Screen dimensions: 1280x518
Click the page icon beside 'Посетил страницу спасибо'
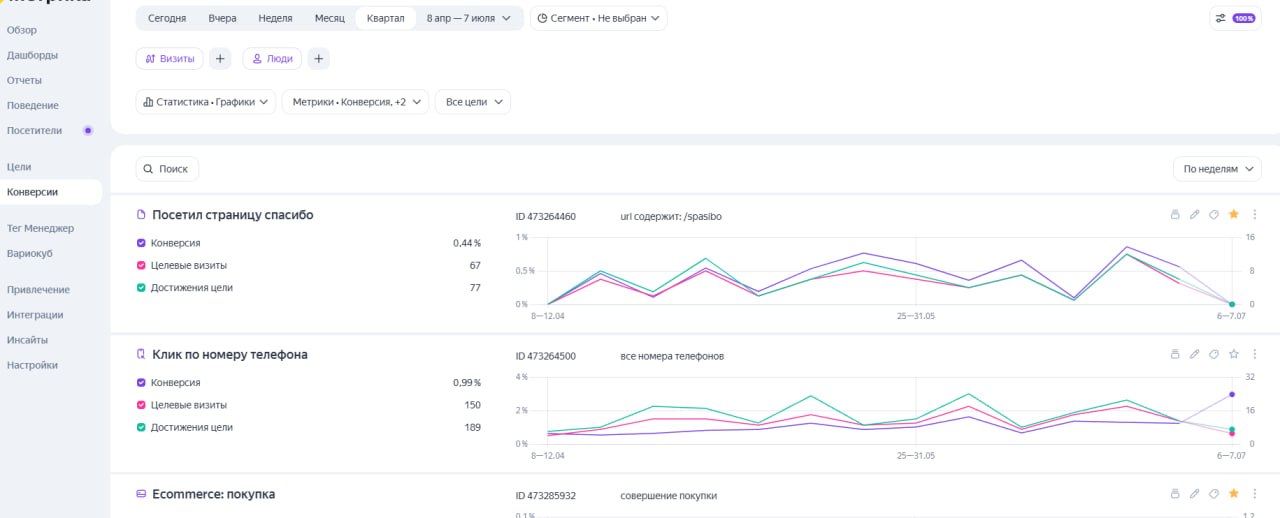[141, 215]
